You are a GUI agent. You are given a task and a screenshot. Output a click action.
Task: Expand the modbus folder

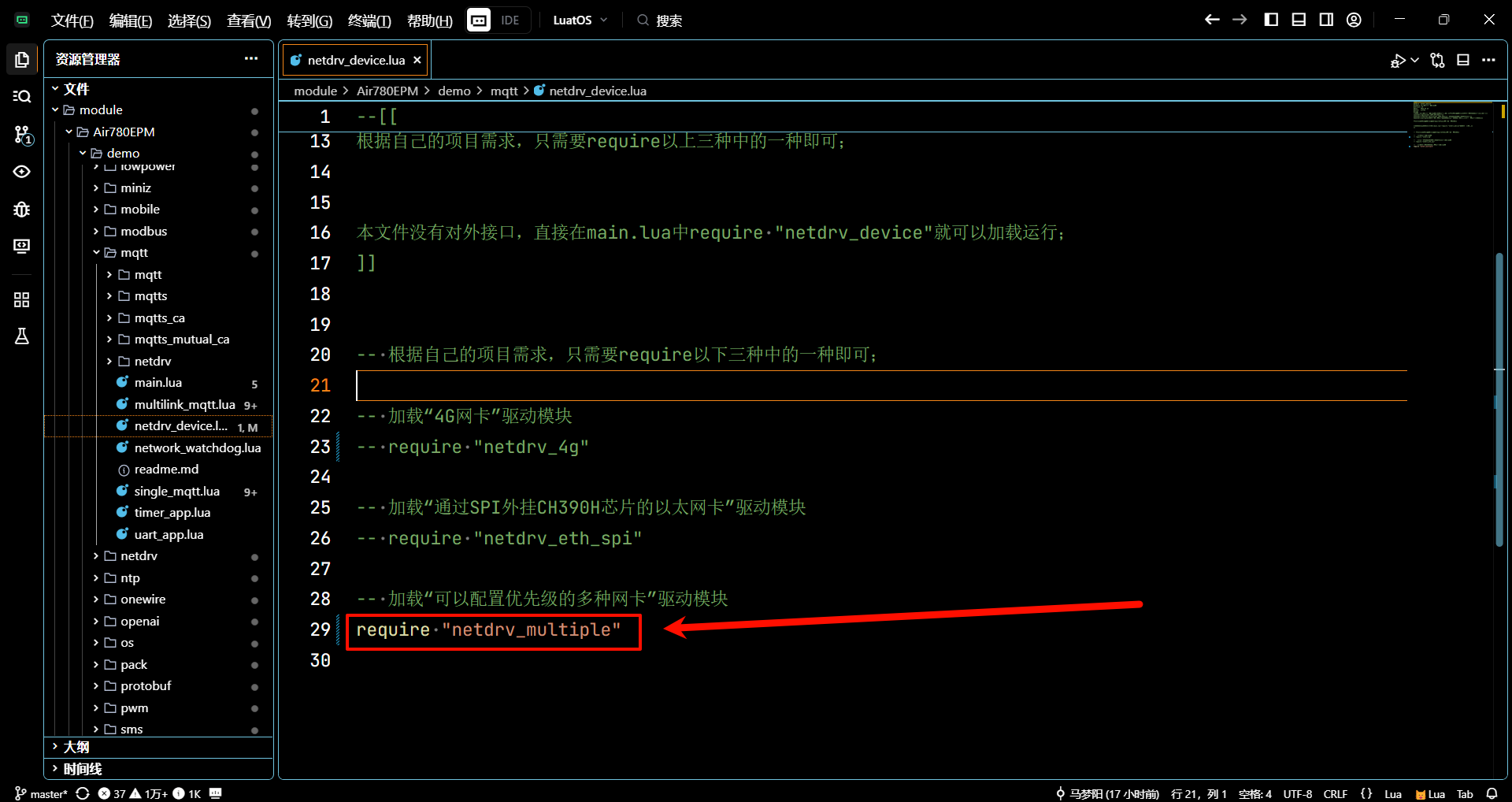pos(157,231)
